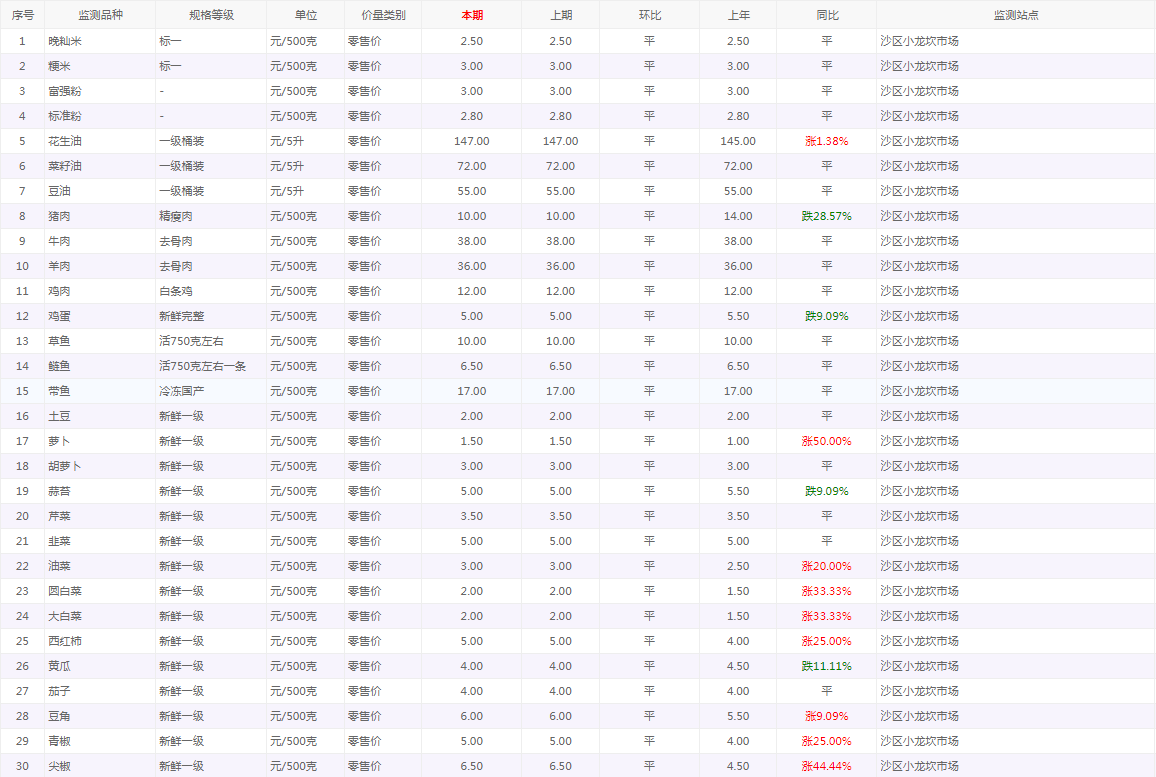1156x777 pixels.
Task: Click the 序号 column header
Action: [22, 15]
